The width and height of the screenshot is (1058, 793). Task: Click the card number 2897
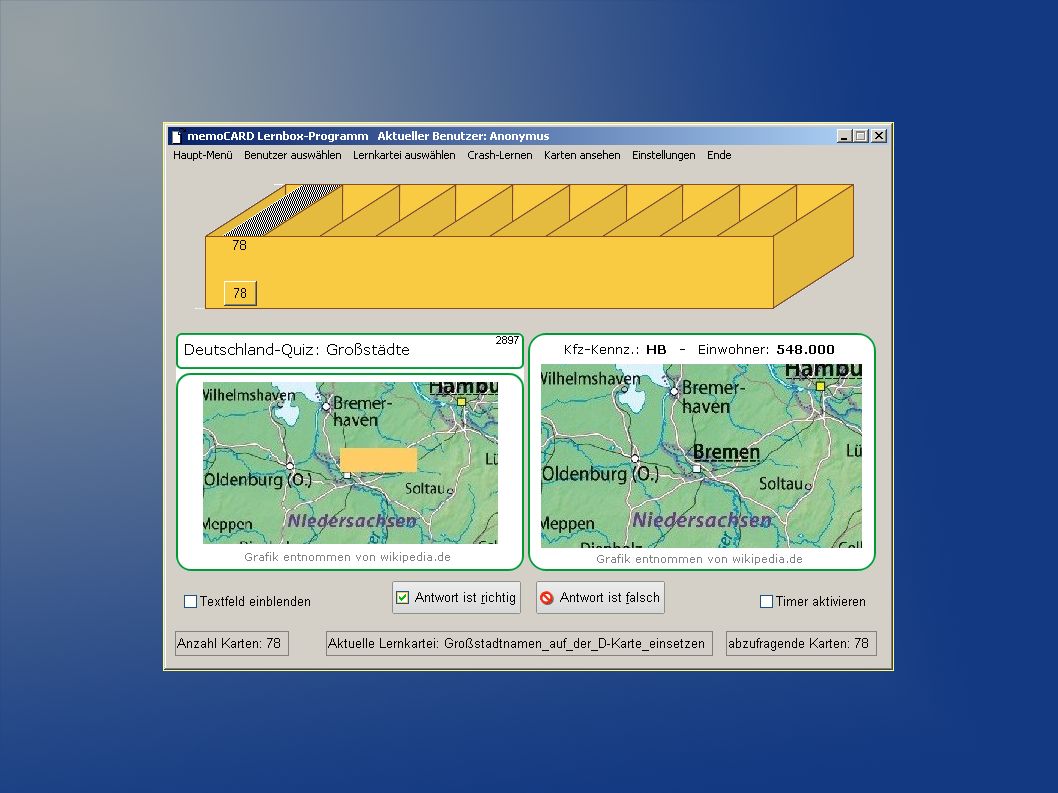point(507,340)
